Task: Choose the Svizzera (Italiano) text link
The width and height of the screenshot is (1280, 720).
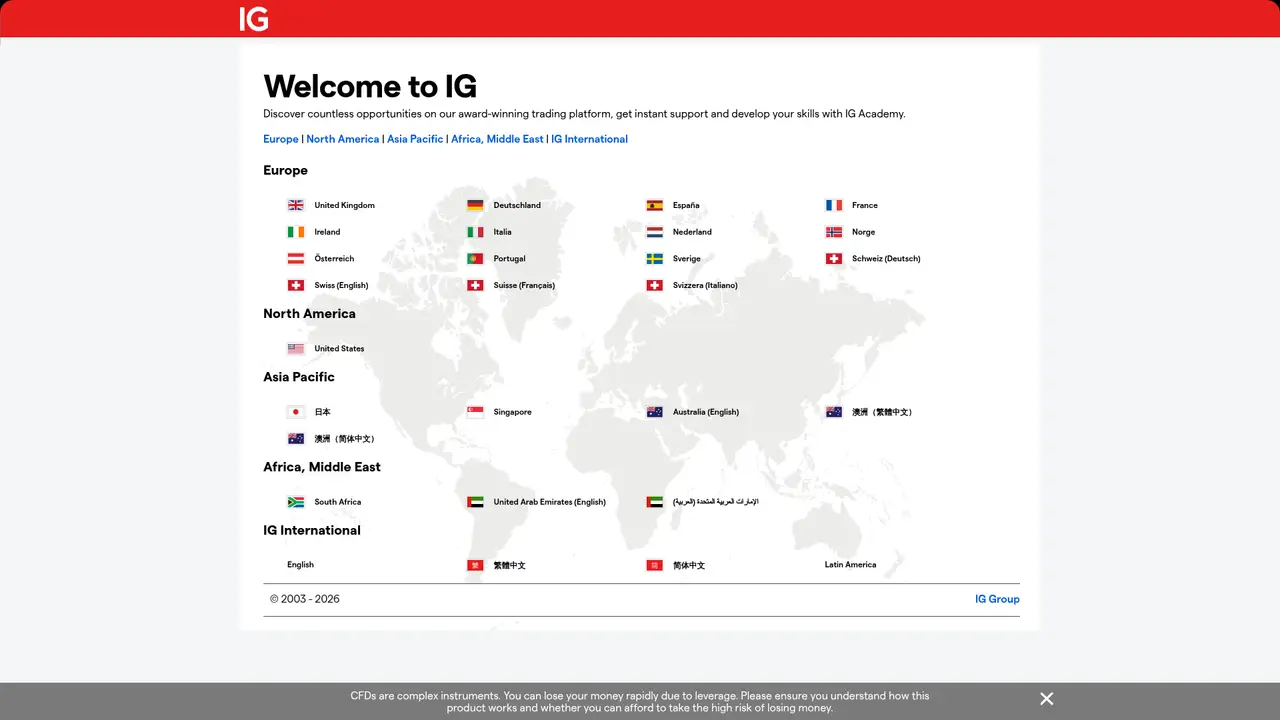Action: coord(705,285)
